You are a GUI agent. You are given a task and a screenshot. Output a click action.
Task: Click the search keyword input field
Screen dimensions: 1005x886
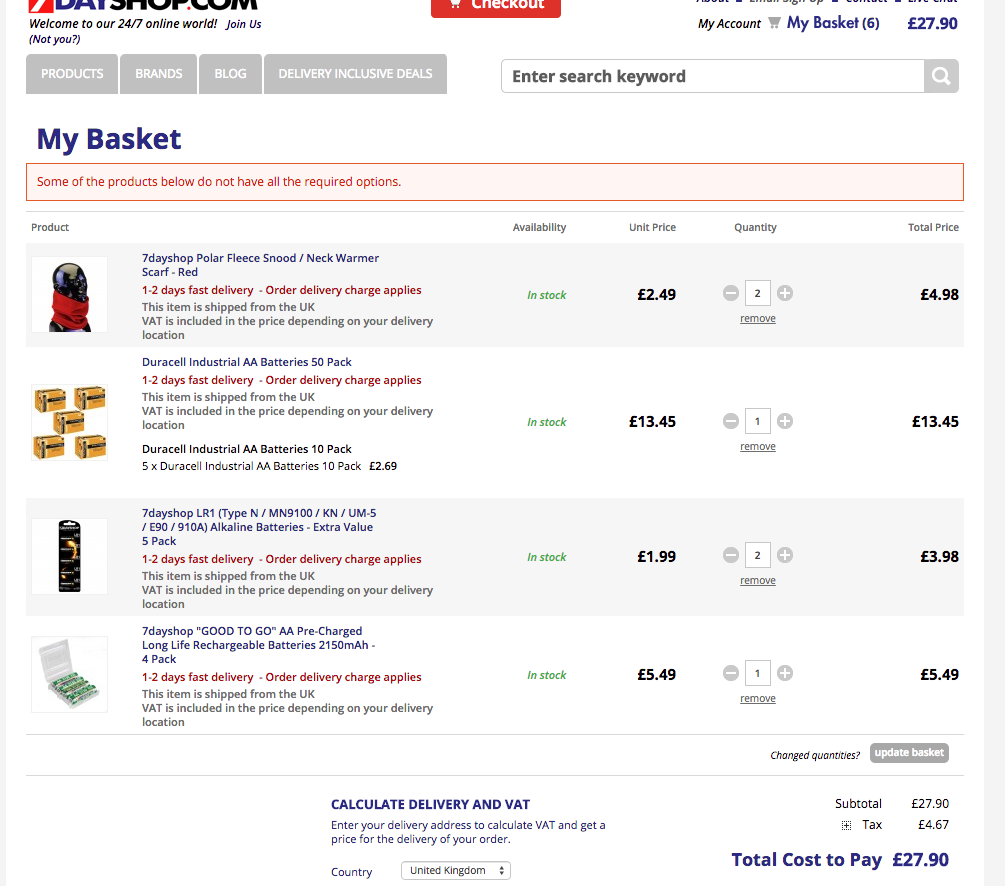coord(713,76)
